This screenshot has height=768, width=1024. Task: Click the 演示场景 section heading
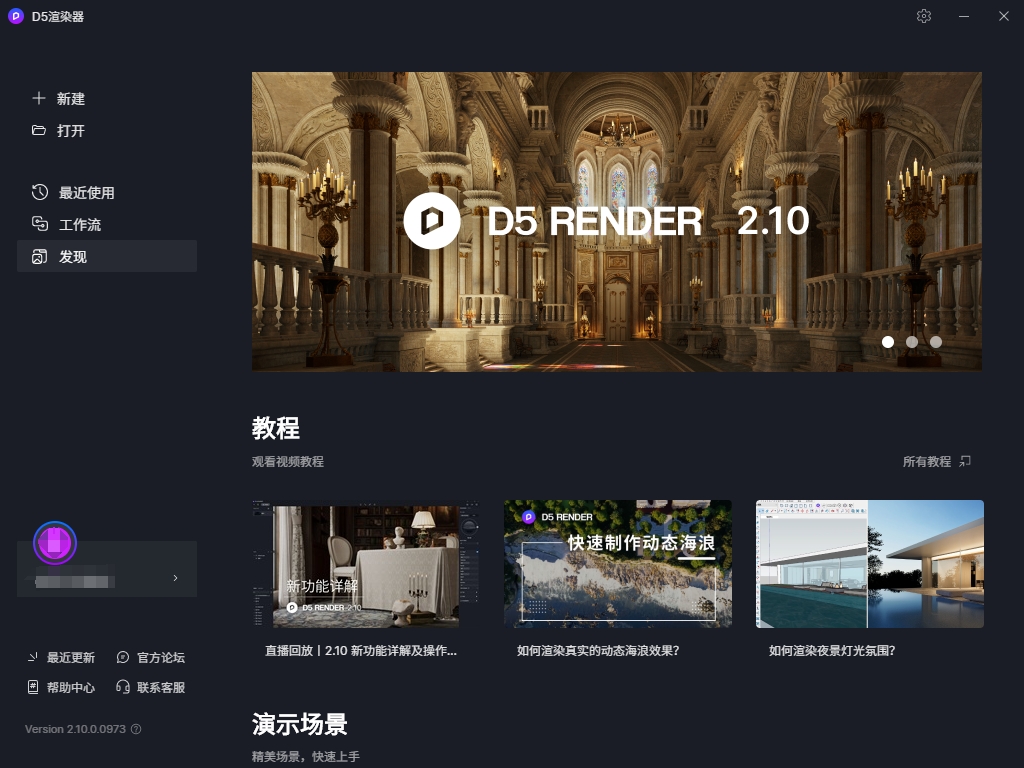click(300, 724)
